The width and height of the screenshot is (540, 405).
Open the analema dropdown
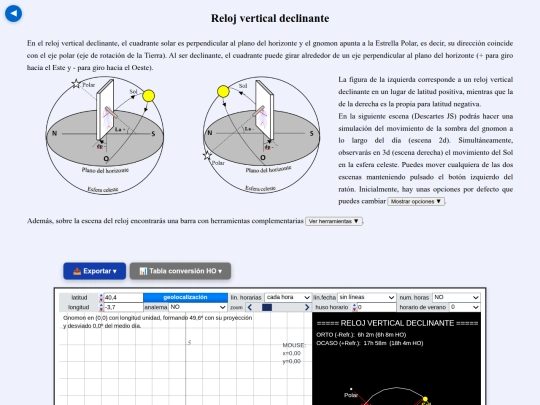(x=198, y=307)
